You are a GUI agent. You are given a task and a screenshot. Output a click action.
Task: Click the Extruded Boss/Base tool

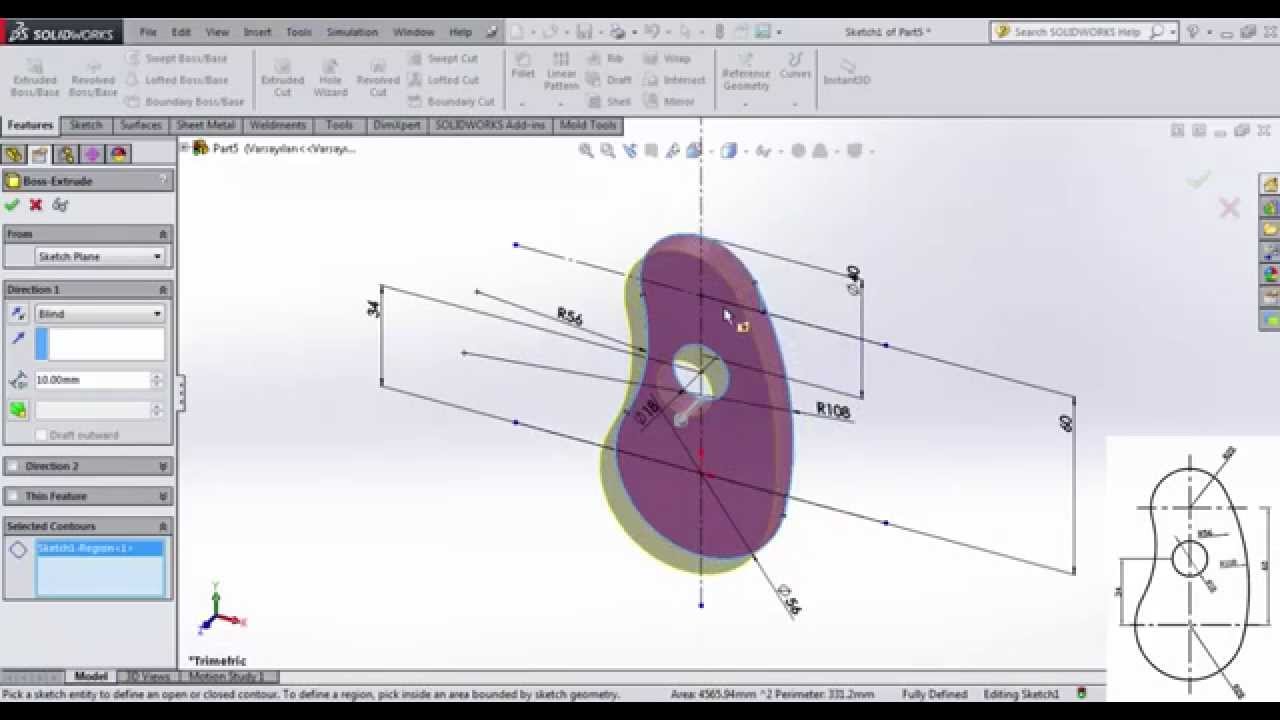pos(35,76)
